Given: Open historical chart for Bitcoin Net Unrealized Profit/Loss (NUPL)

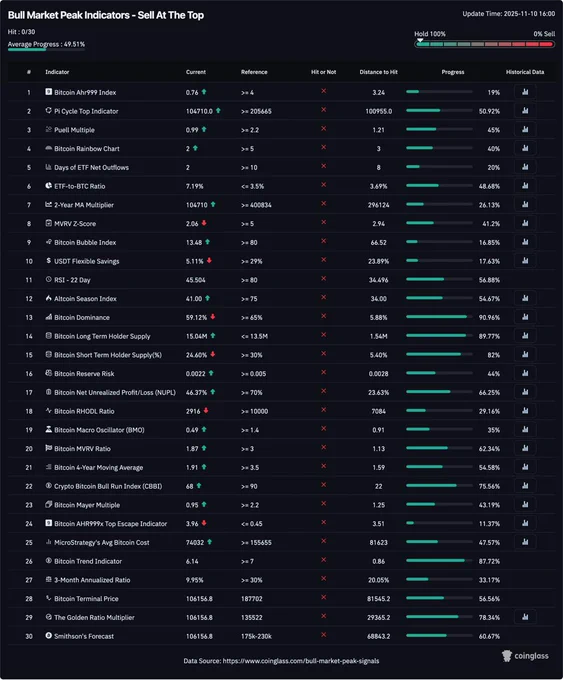Looking at the screenshot, I should [x=525, y=392].
